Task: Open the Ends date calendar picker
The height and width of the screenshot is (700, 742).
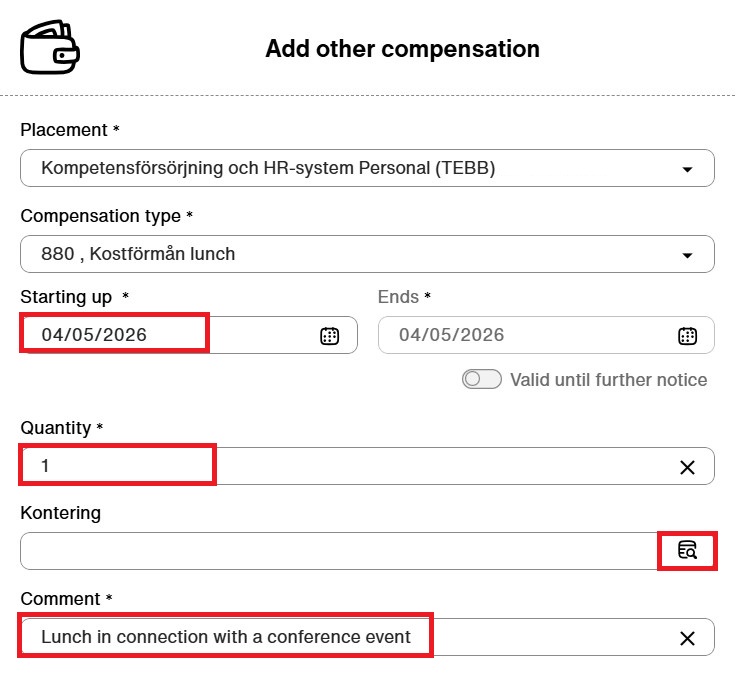Action: [687, 336]
